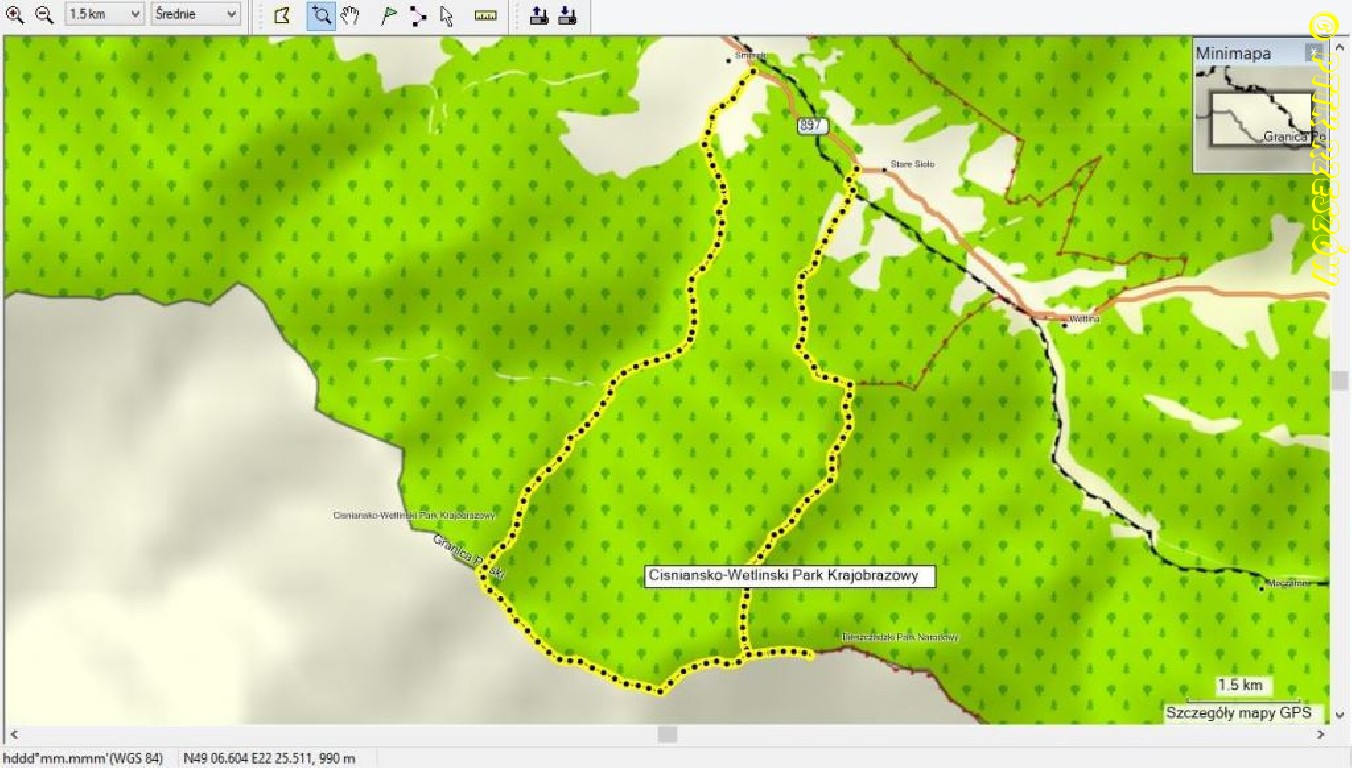Select the distance ruler tool

485,16
